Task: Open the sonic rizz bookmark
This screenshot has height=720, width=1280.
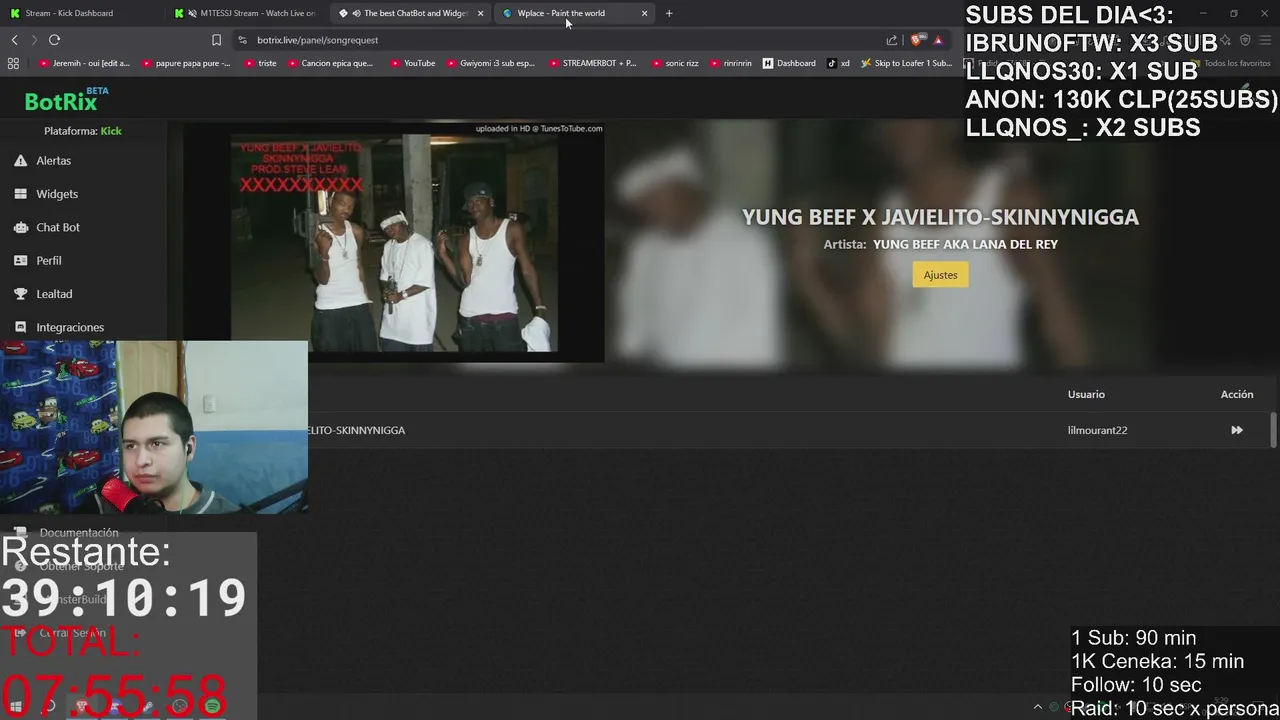Action: pos(675,63)
